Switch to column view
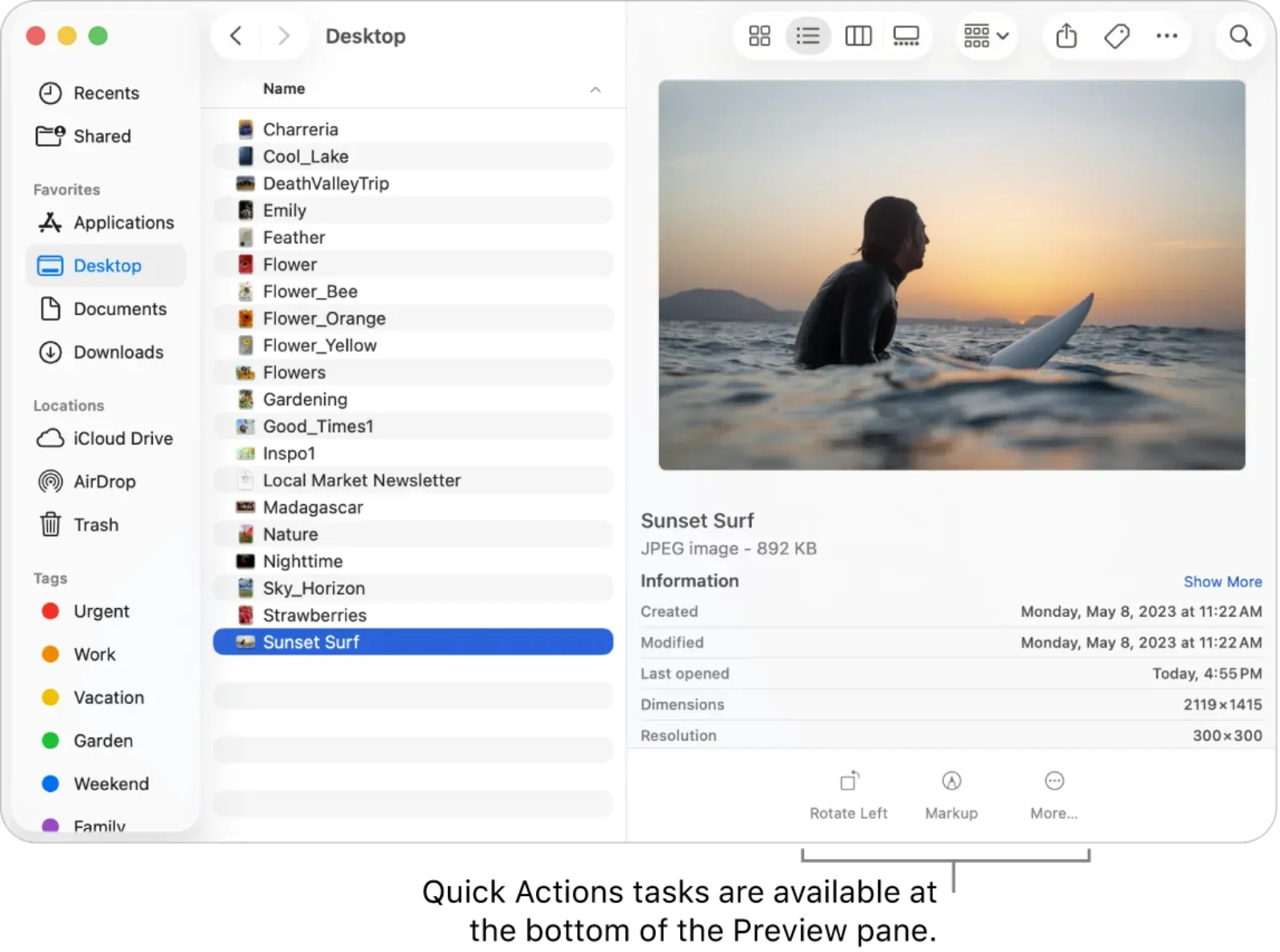The height and width of the screenshot is (952, 1280). [x=858, y=35]
